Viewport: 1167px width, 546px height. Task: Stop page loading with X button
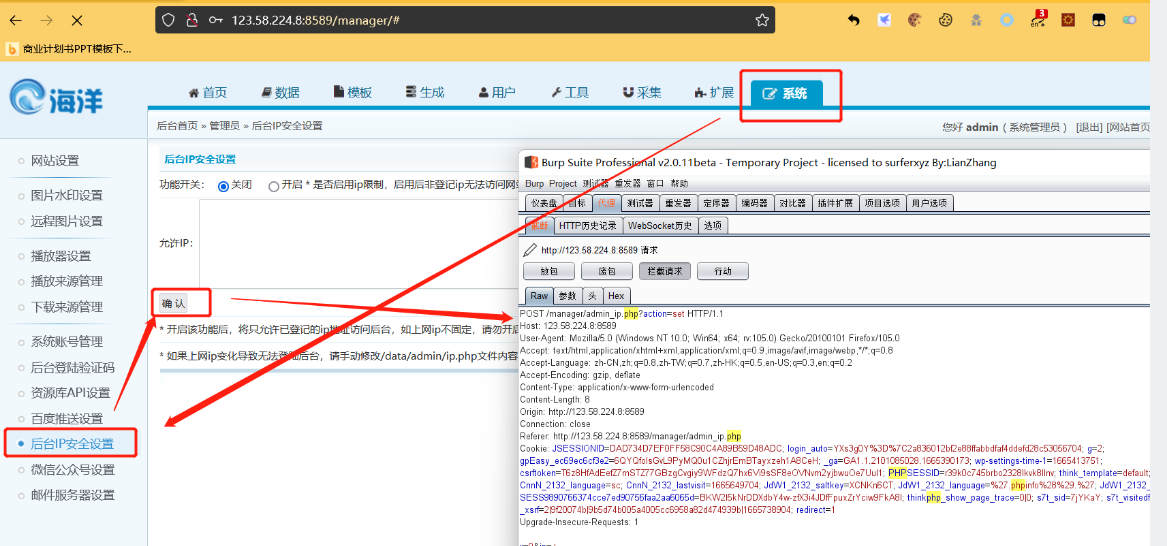tap(77, 20)
